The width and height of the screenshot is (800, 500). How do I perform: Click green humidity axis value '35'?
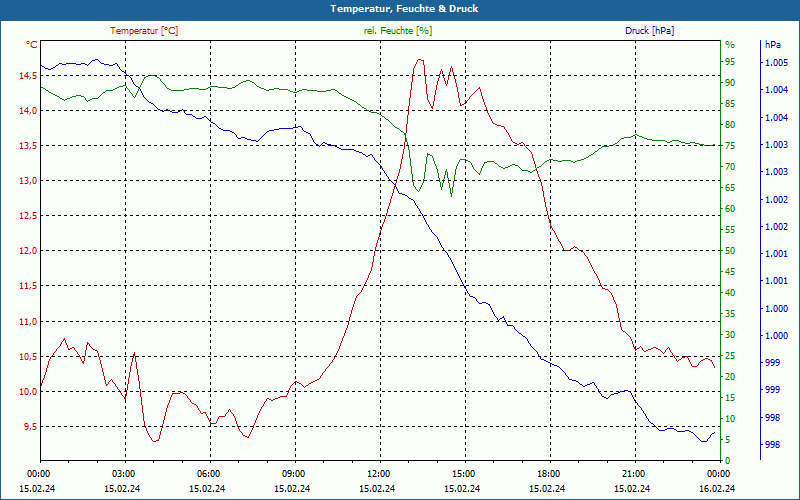pos(731,314)
